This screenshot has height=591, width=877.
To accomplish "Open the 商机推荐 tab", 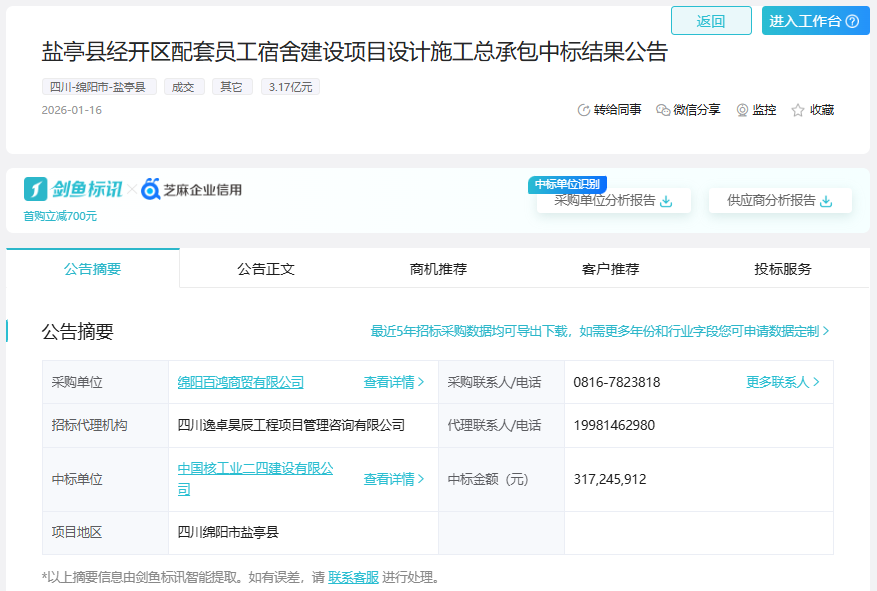I will pos(438,268).
